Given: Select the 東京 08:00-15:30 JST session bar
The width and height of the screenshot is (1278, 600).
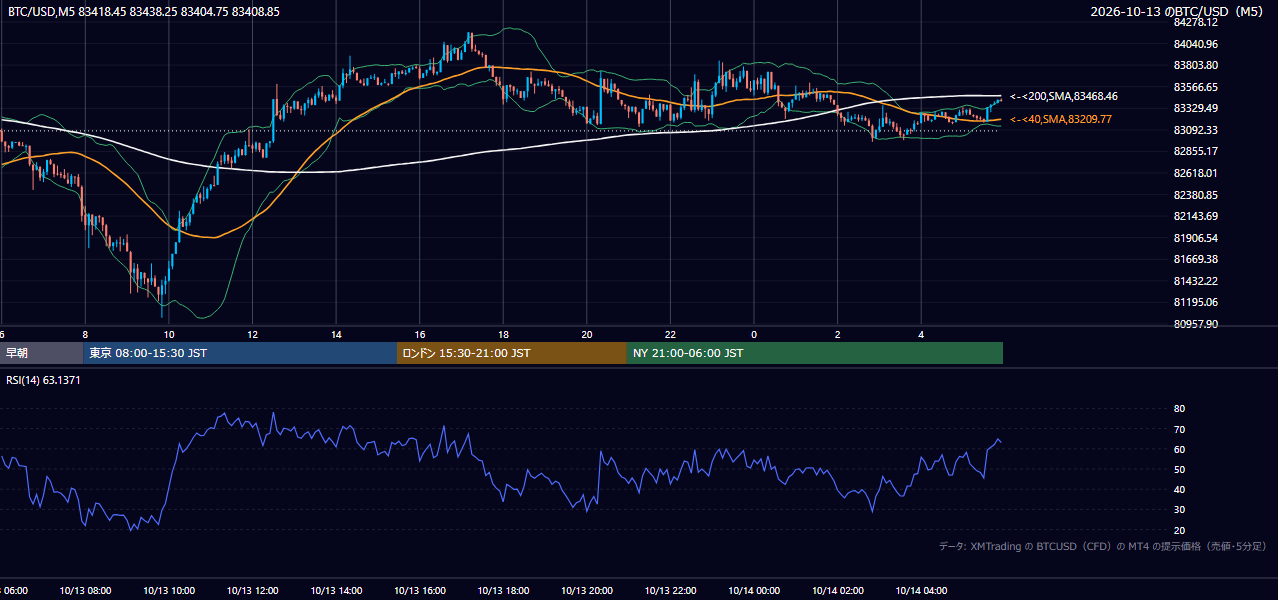Looking at the screenshot, I should pos(240,353).
